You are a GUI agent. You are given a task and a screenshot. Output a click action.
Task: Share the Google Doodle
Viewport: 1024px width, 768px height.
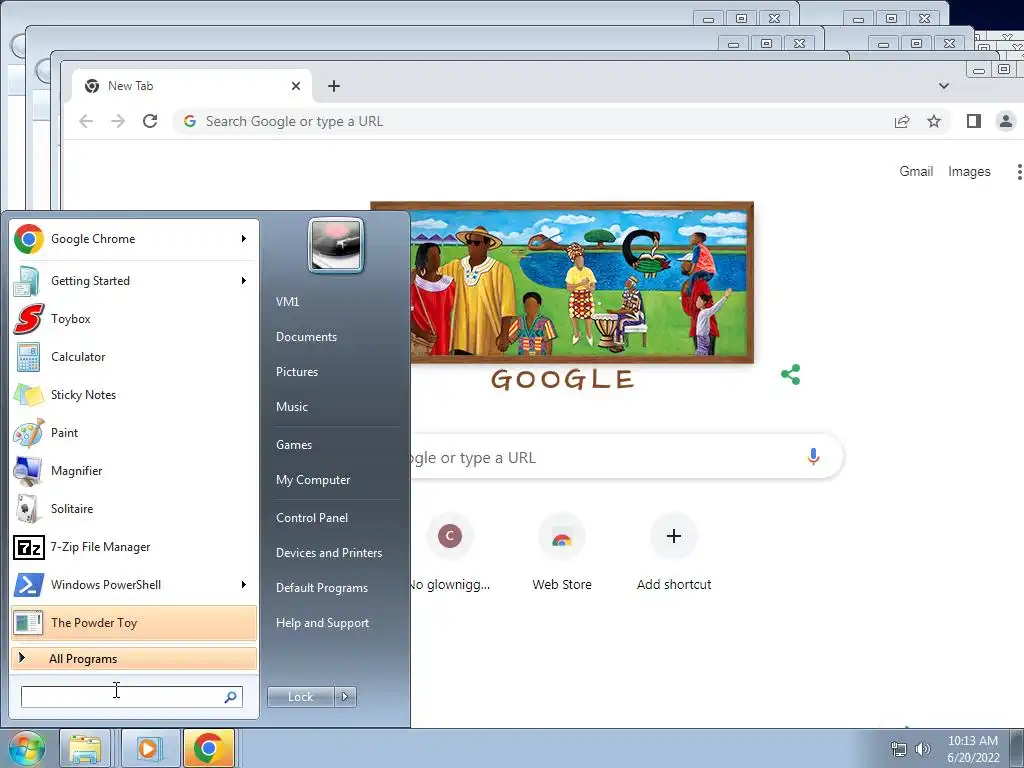click(791, 375)
